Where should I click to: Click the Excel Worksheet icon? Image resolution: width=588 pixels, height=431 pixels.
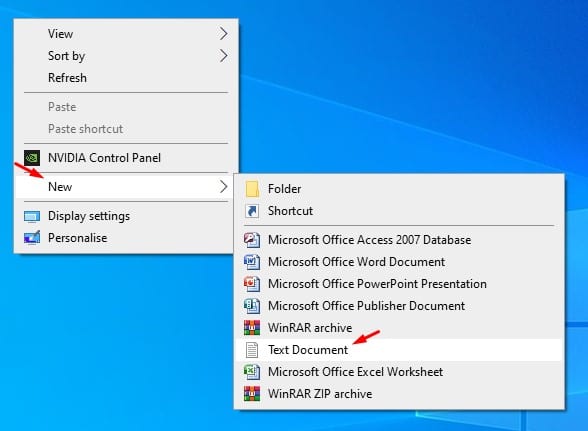[252, 372]
